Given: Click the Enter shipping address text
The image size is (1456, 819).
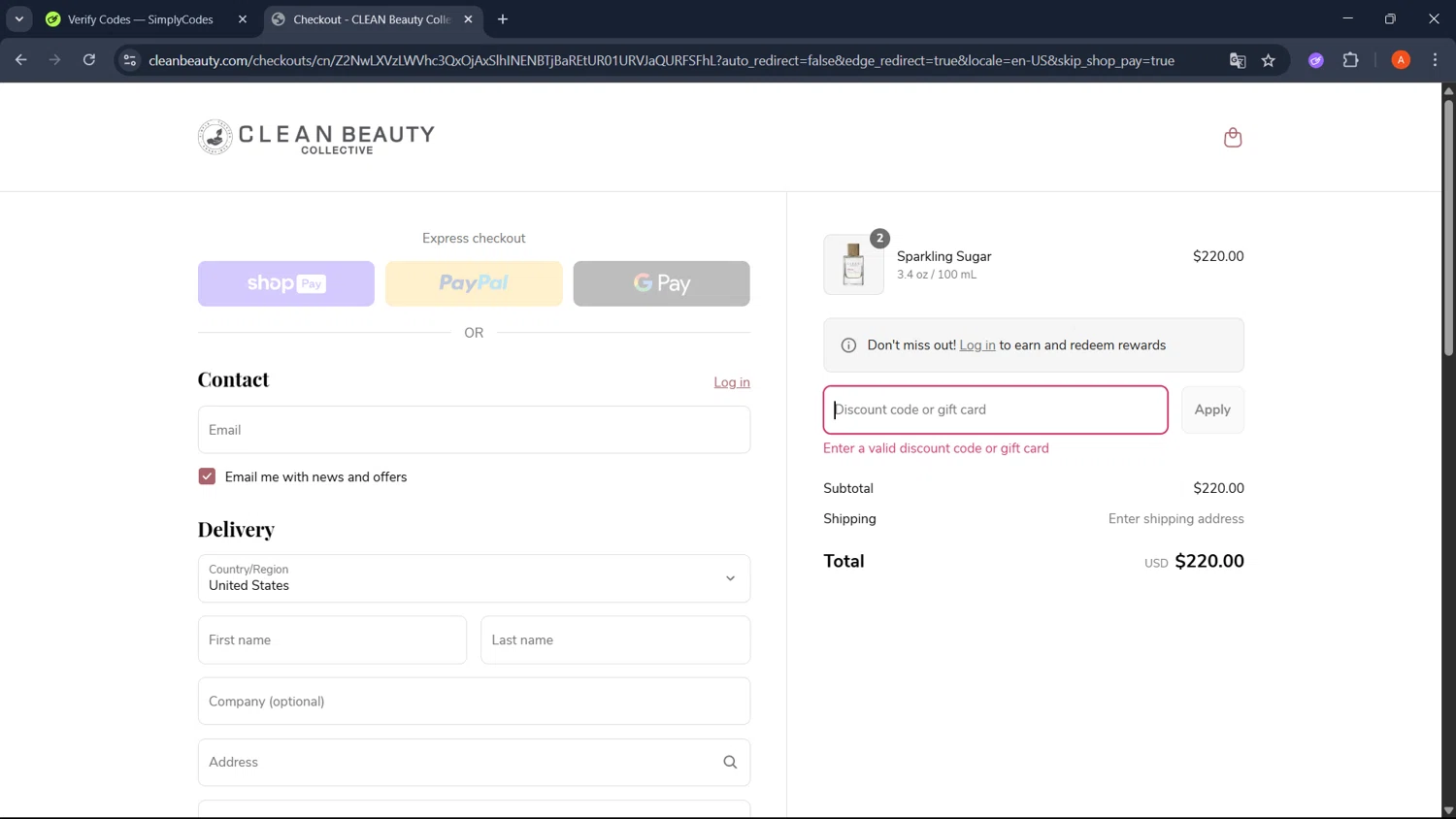Looking at the screenshot, I should [1176, 519].
